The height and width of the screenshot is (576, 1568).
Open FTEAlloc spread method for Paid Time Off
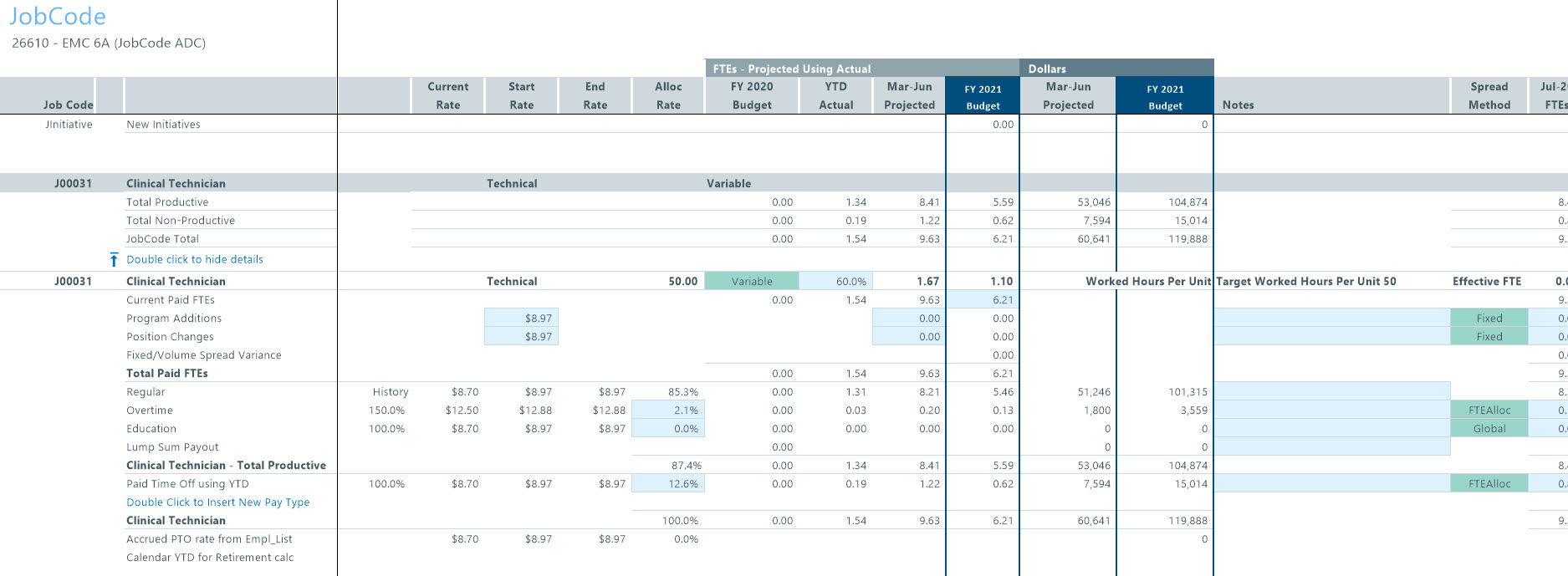[1489, 484]
